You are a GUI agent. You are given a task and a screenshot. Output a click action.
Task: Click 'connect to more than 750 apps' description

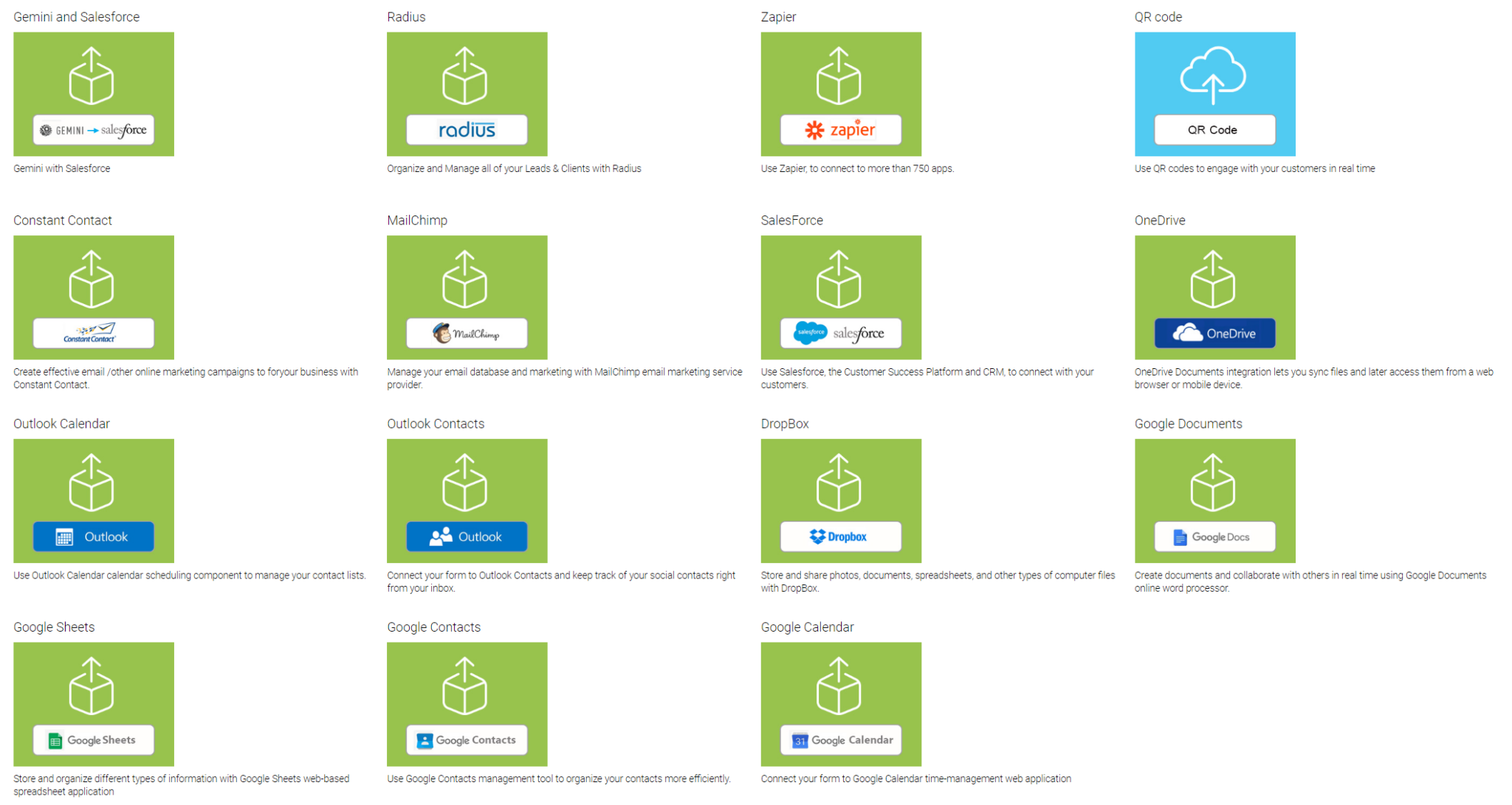coord(857,169)
